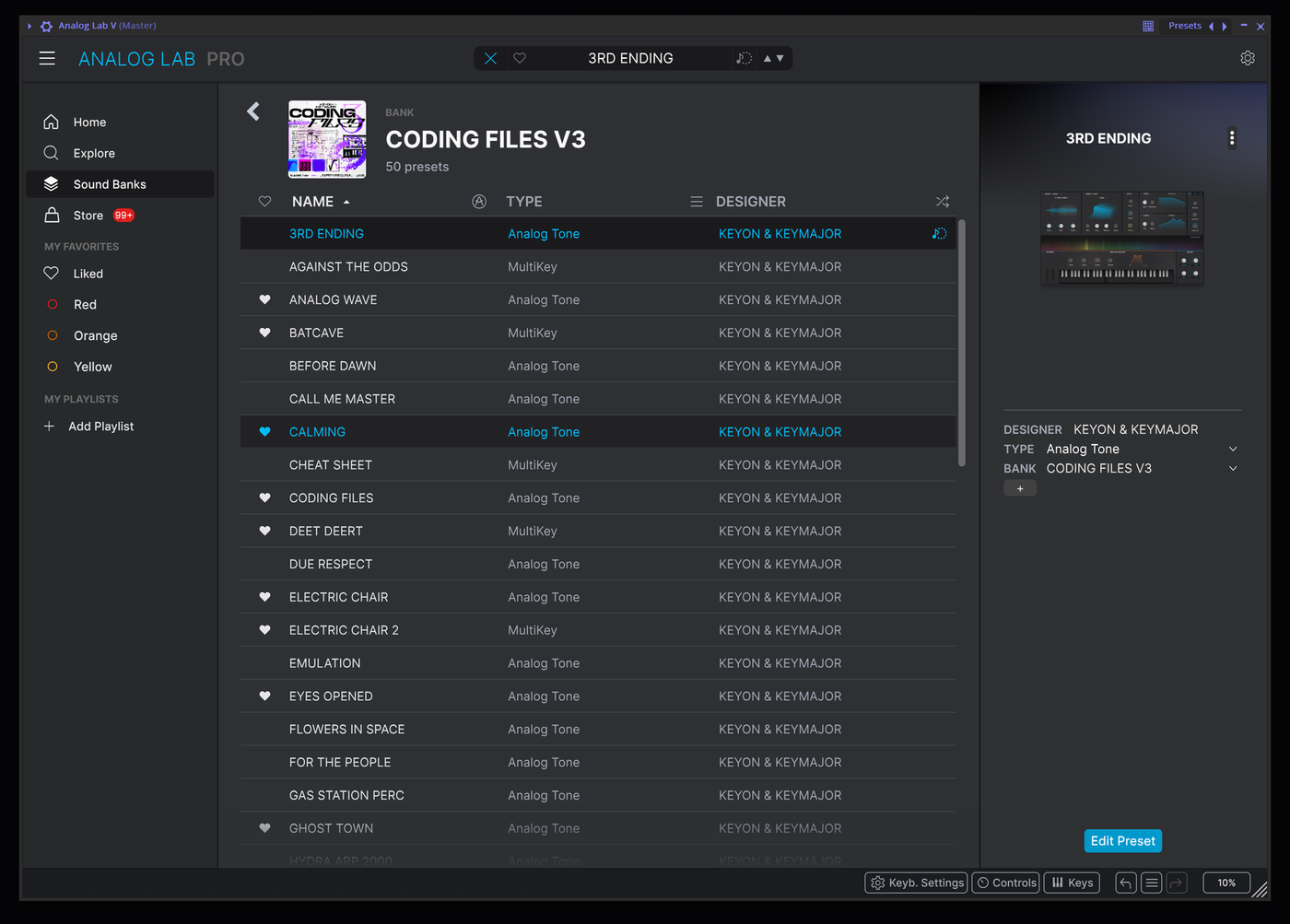Undo with the back arrow icon

point(1125,883)
